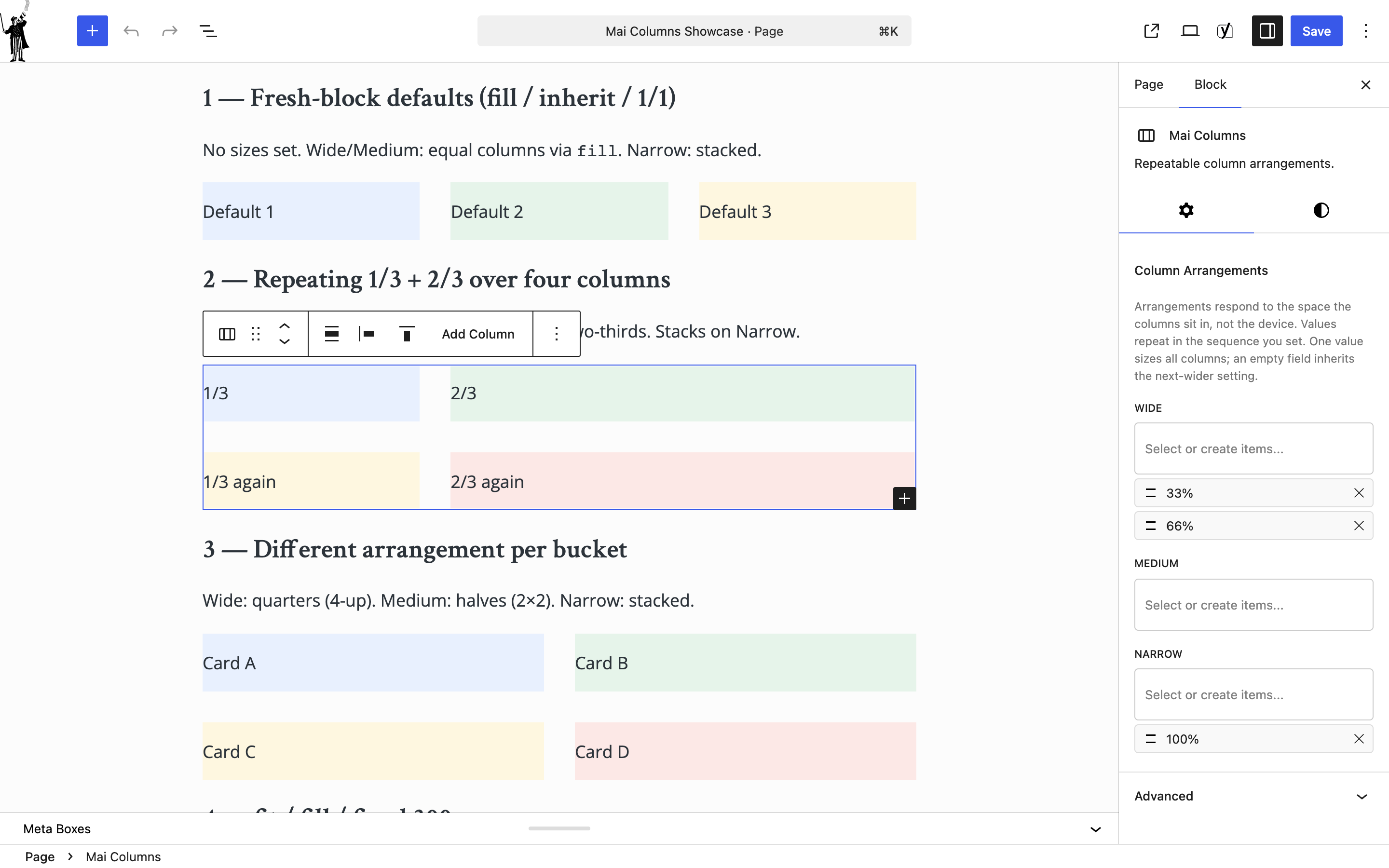This screenshot has width=1389, height=868.
Task: Open the document overview list
Action: [x=208, y=31]
